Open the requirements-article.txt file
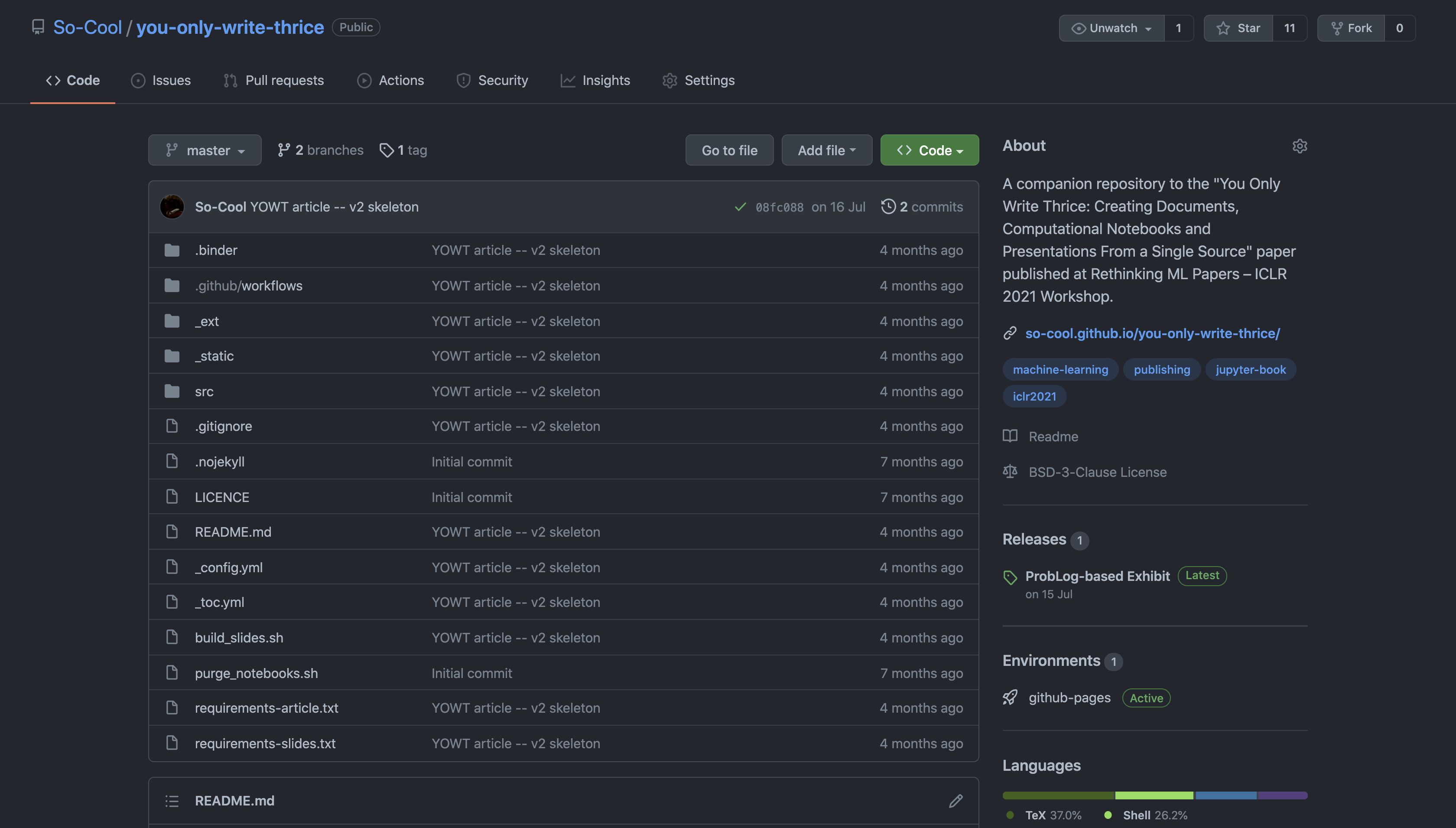 click(266, 708)
